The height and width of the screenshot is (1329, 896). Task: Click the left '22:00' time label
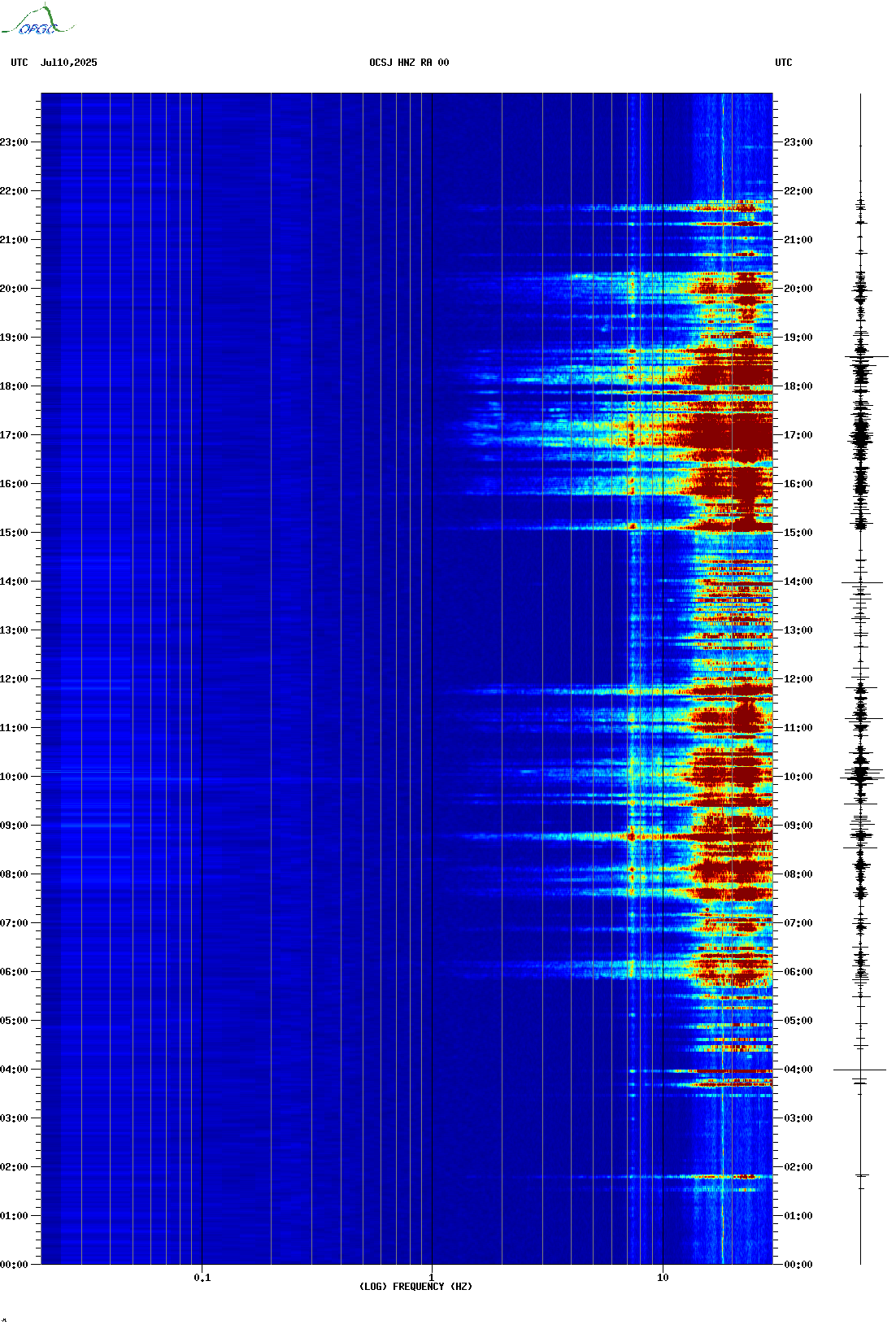[14, 191]
